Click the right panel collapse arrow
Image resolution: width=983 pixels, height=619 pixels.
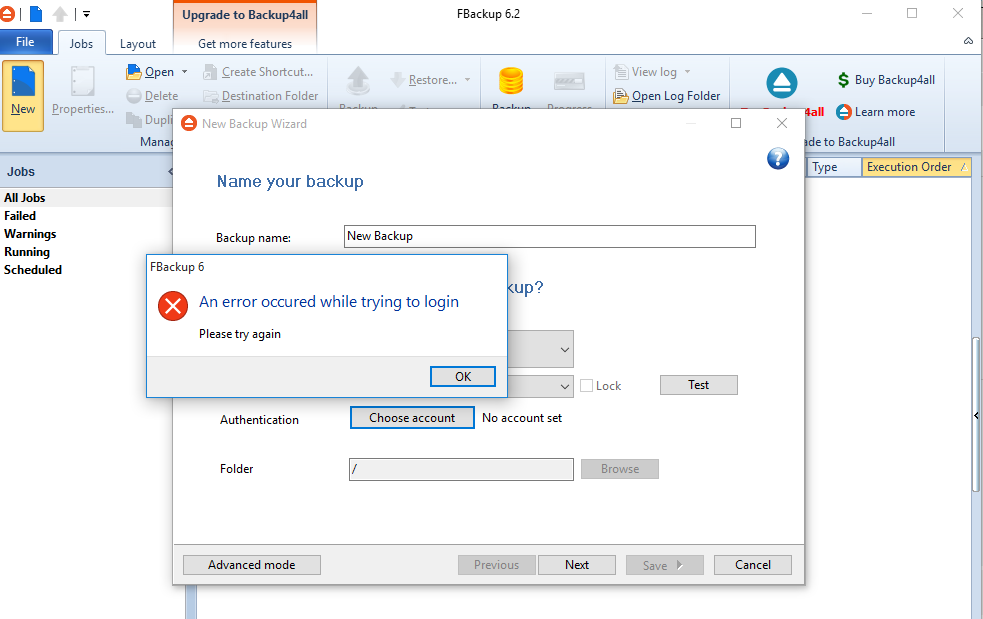point(976,415)
